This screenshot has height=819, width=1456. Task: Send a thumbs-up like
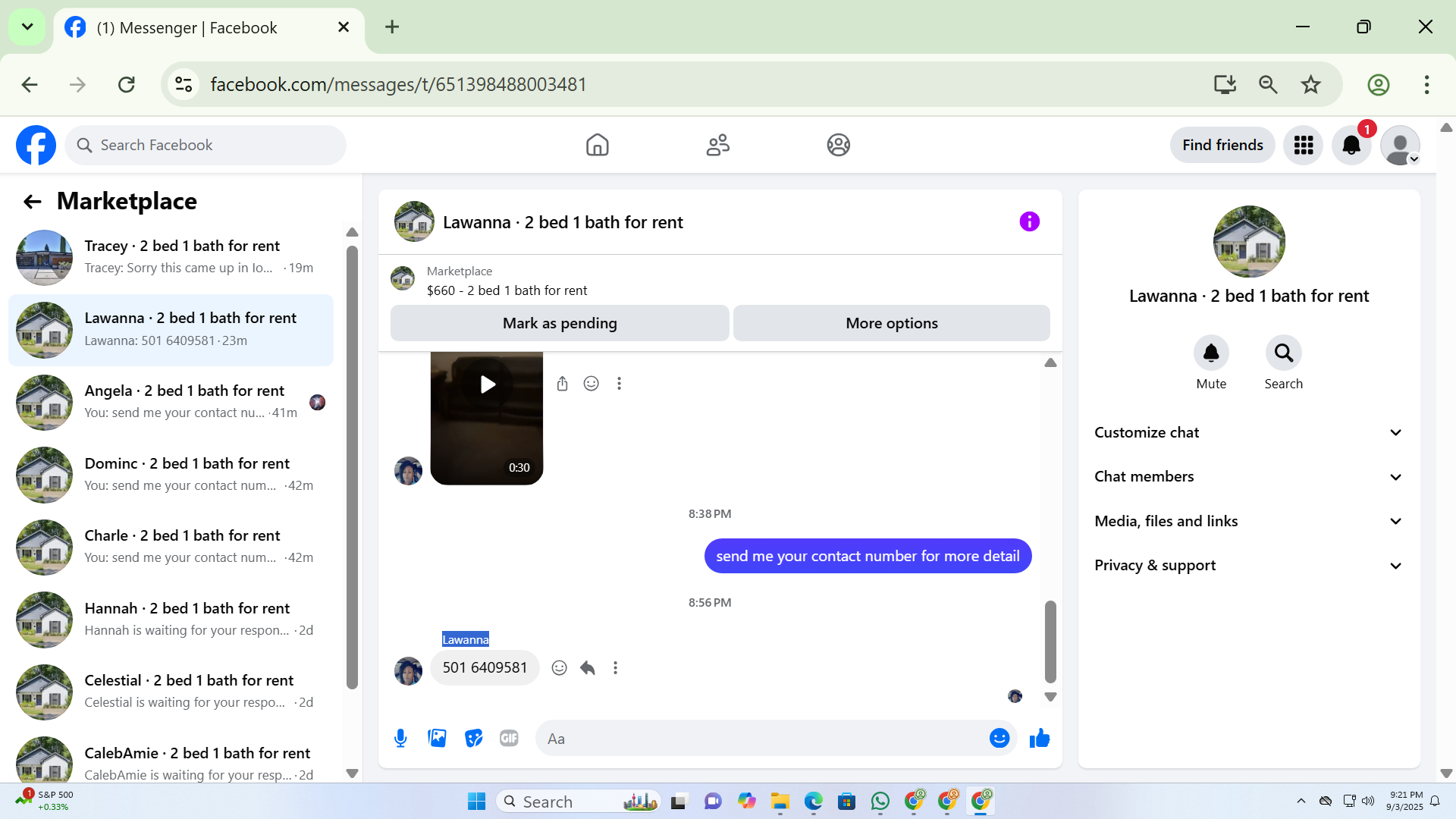pyautogui.click(x=1040, y=738)
